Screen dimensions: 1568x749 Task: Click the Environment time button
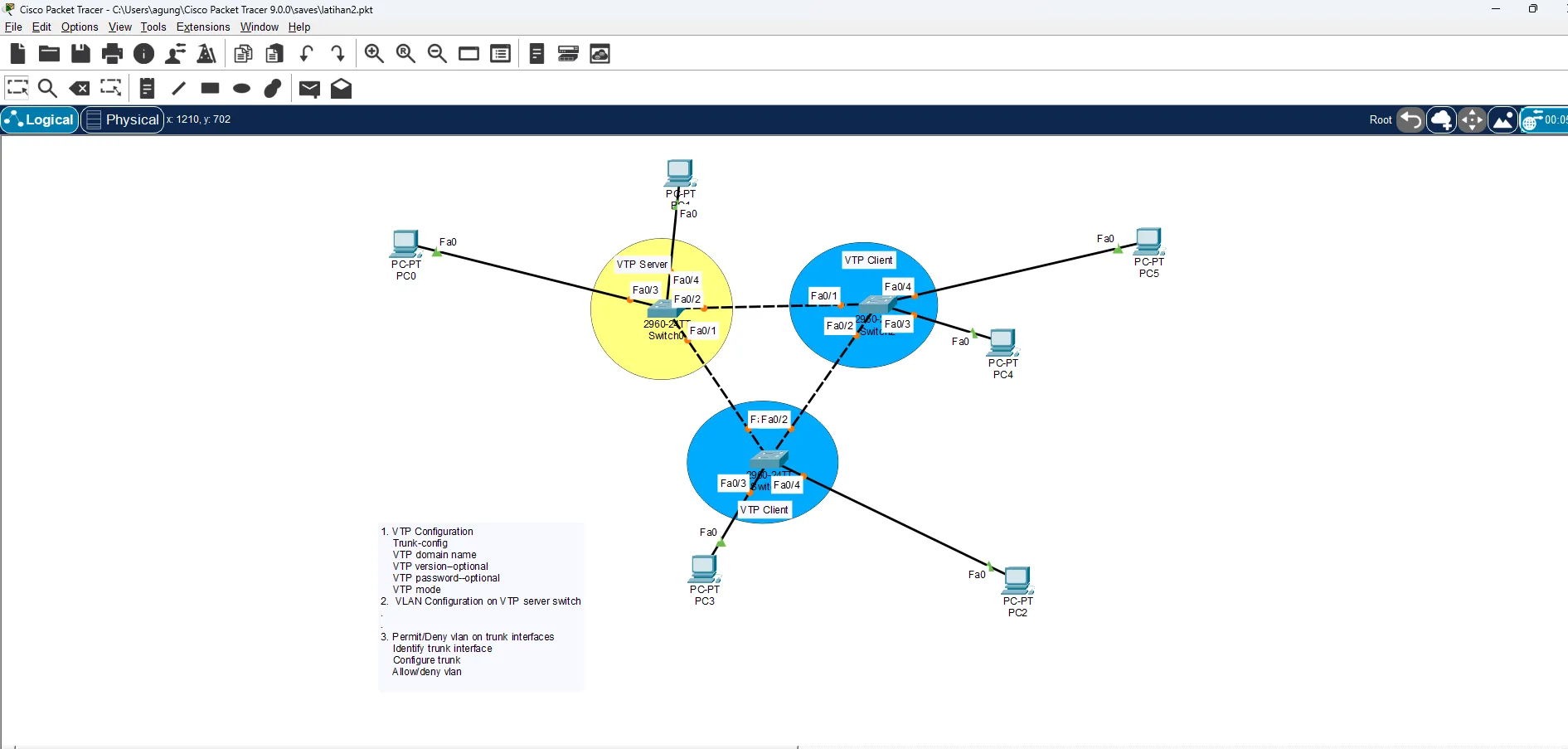point(1544,119)
